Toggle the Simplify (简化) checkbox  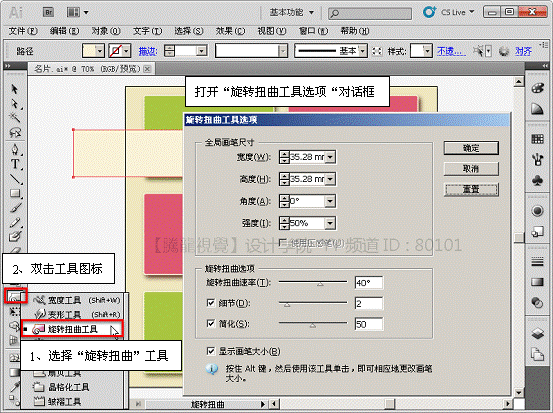point(211,323)
